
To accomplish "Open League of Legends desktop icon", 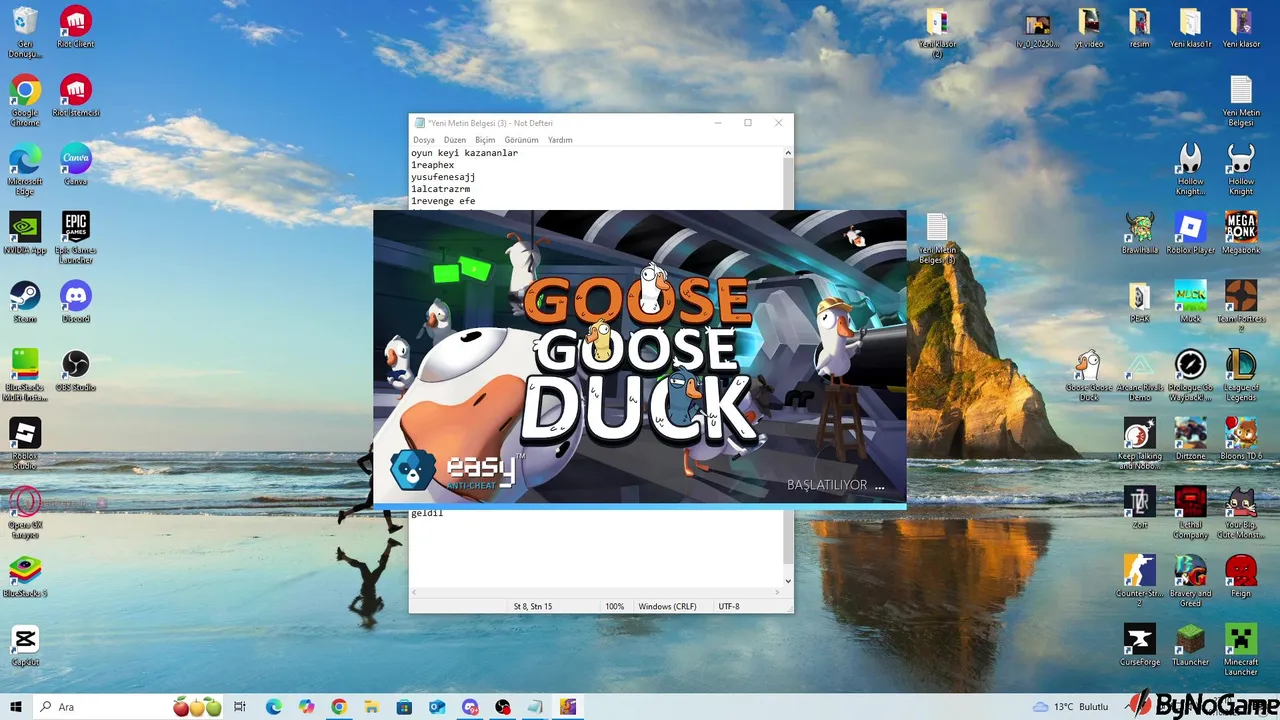I will pyautogui.click(x=1241, y=375).
